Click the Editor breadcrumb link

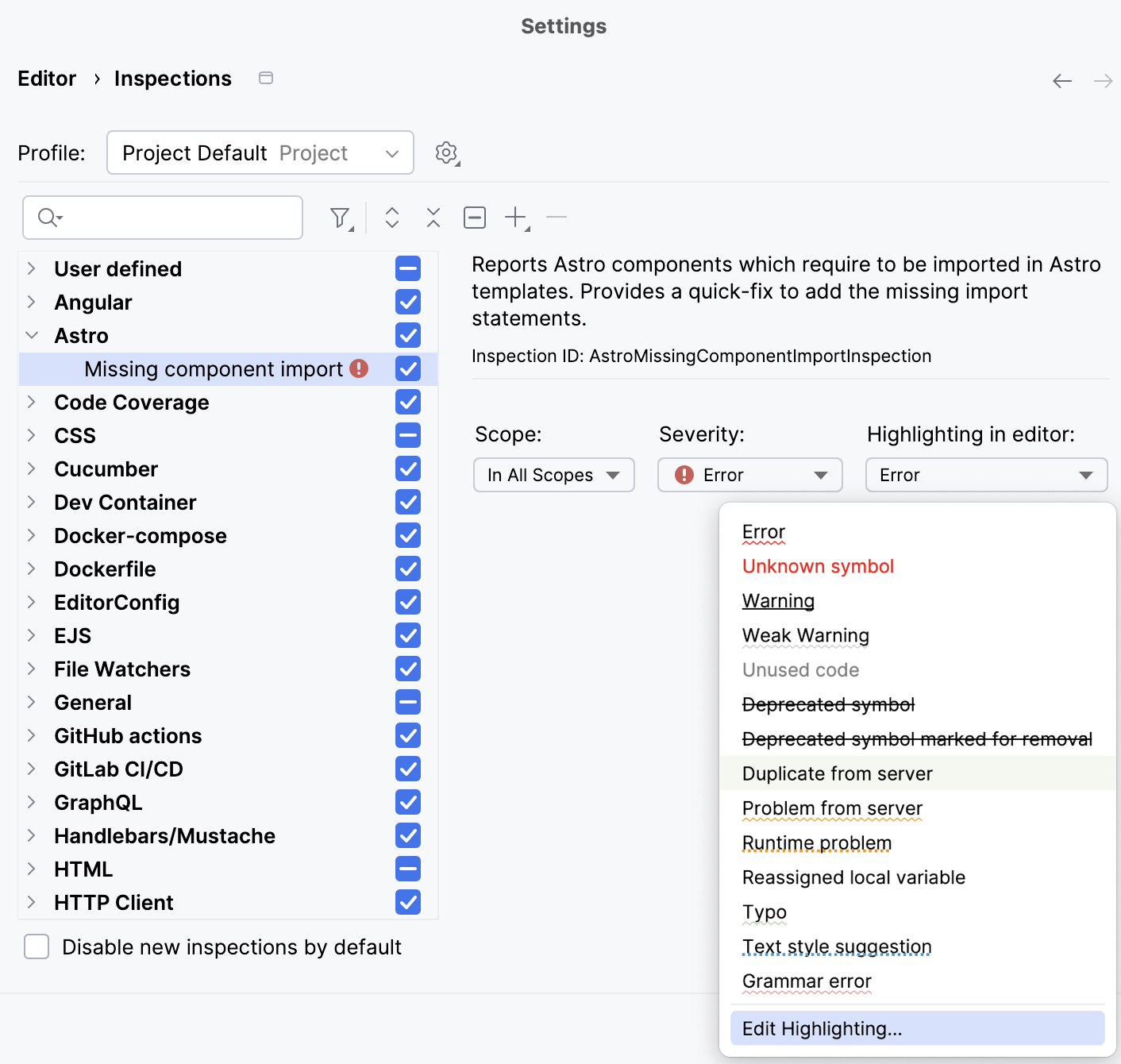tap(47, 79)
